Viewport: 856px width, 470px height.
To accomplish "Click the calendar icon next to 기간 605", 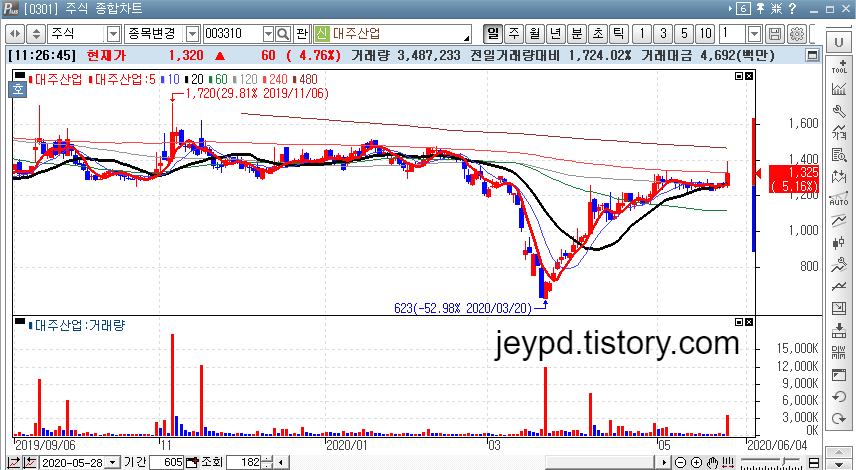I will [191, 463].
